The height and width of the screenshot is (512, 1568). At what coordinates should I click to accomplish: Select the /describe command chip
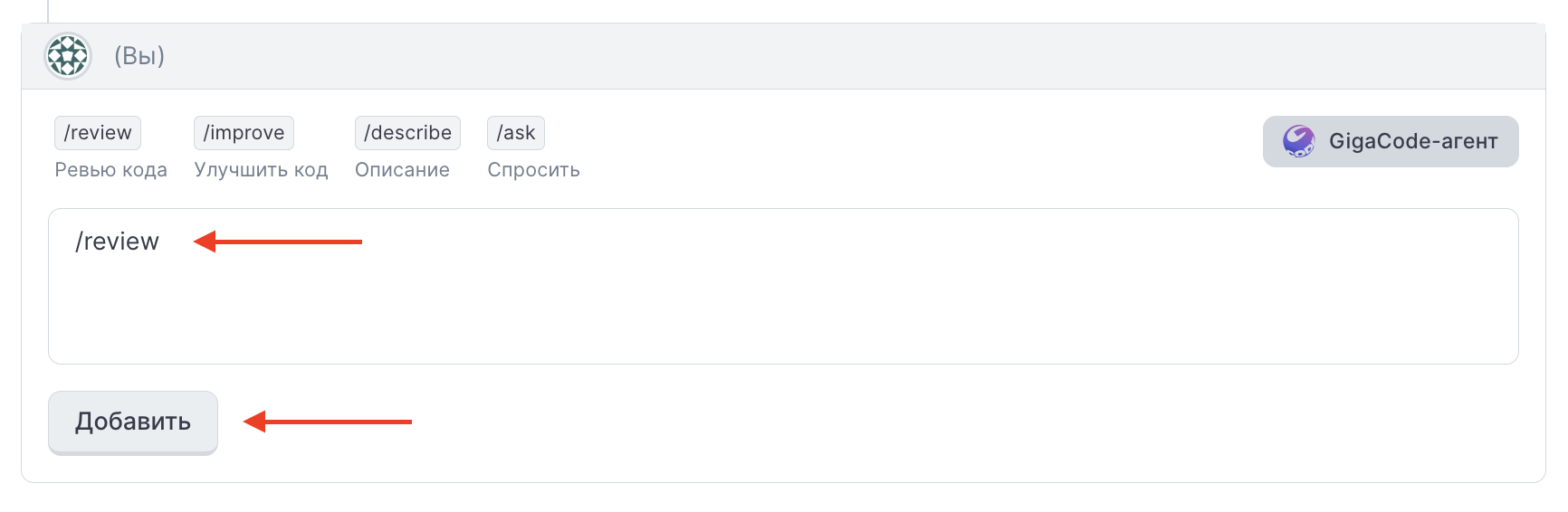point(407,133)
